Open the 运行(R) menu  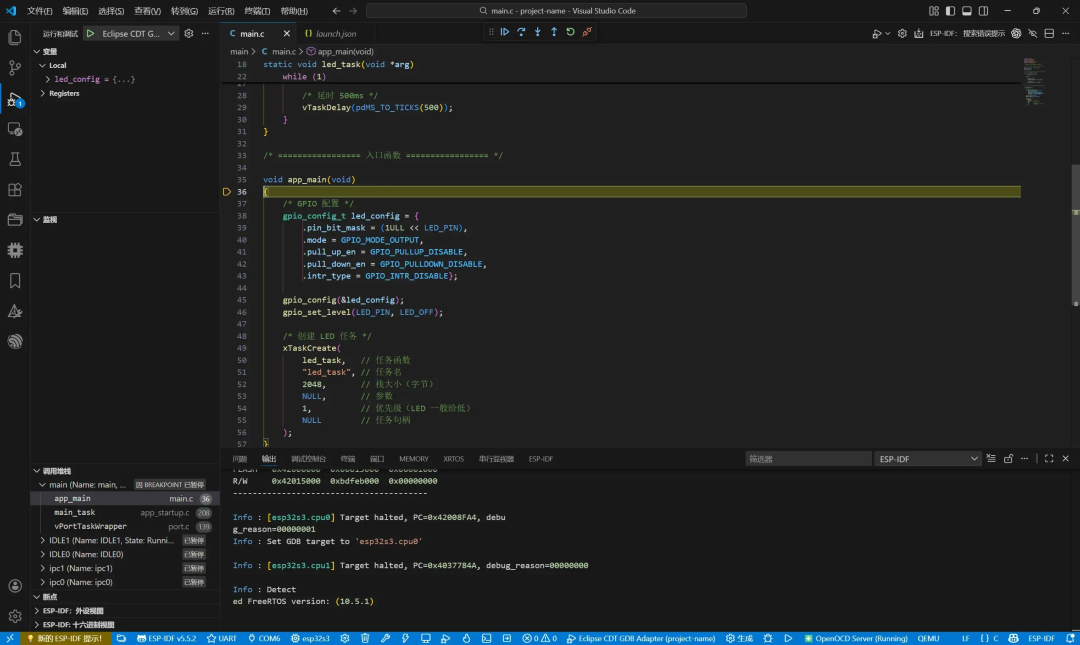point(220,11)
